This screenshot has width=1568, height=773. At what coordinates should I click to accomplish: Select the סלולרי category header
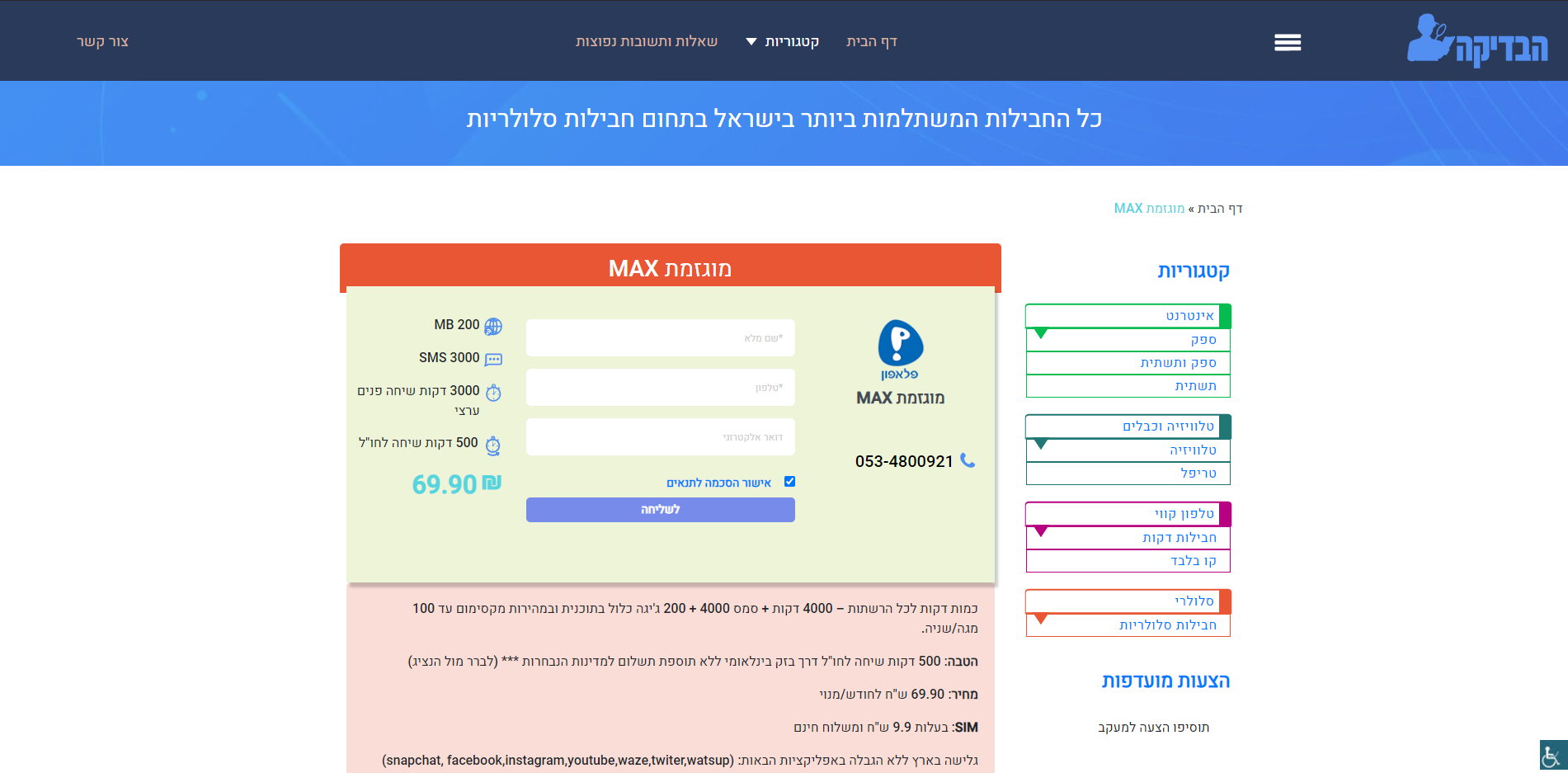pyautogui.click(x=1128, y=601)
